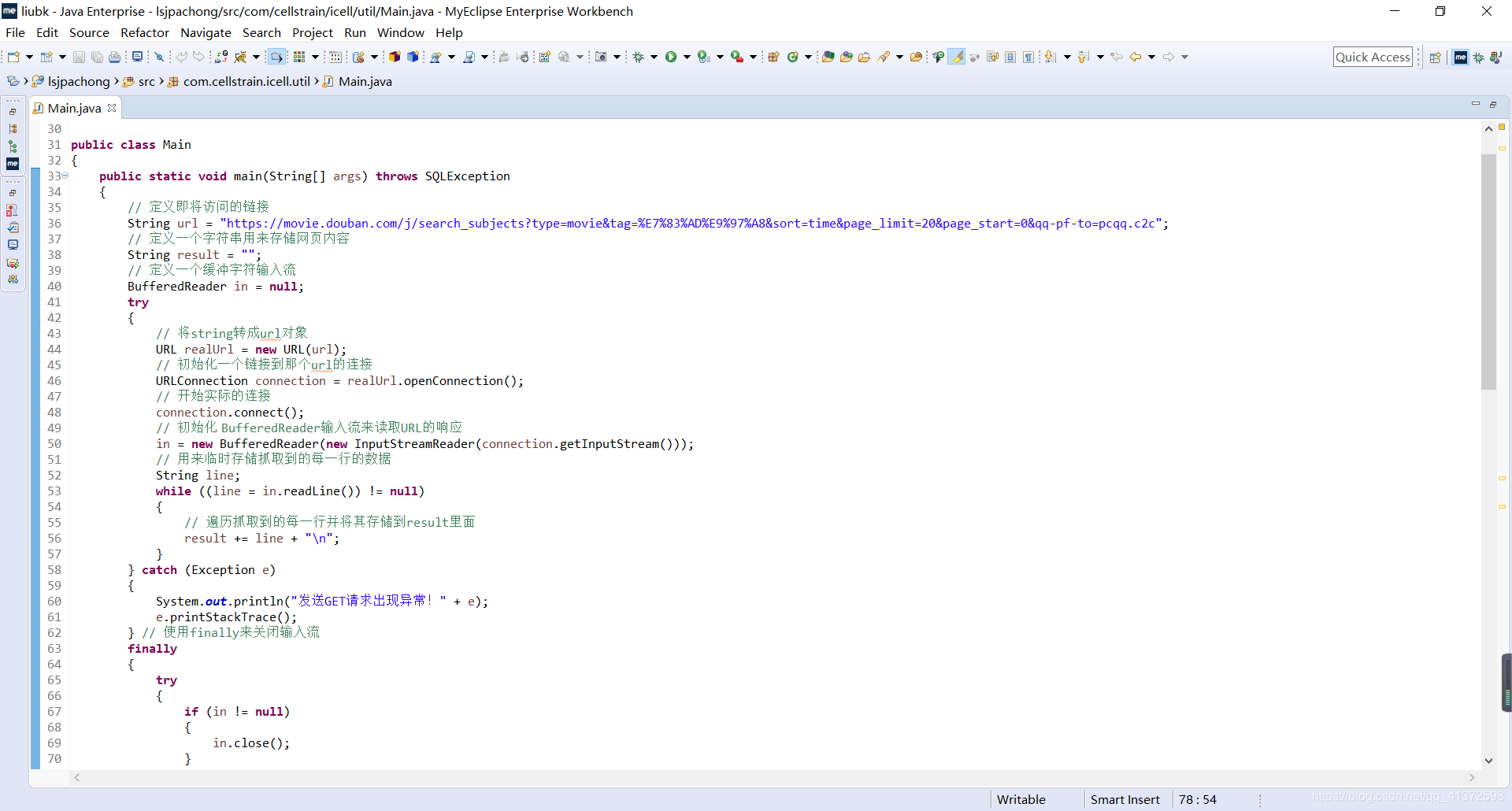Click the Smart Insert status entry
This screenshot has width=1512, height=811.
coord(1125,799)
